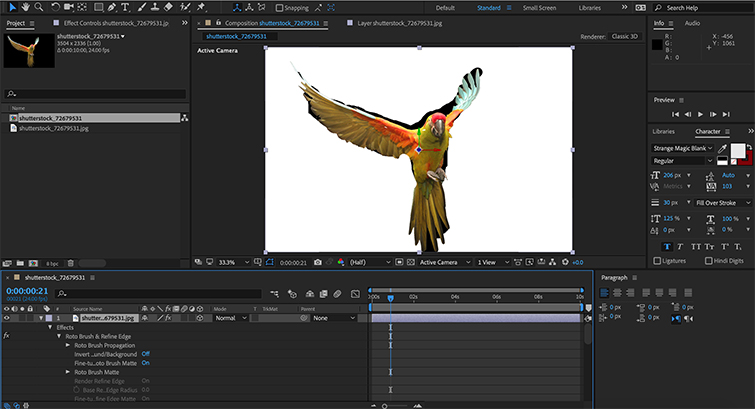
Task: Switch to the Small Screen workspace
Action: pyautogui.click(x=539, y=8)
